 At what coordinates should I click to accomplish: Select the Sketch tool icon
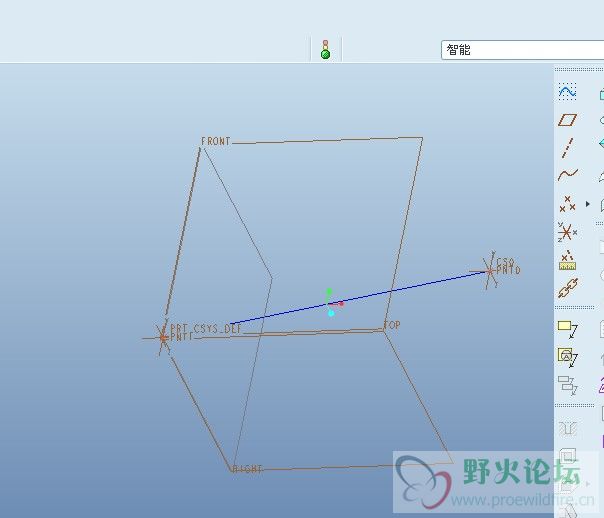(567, 91)
